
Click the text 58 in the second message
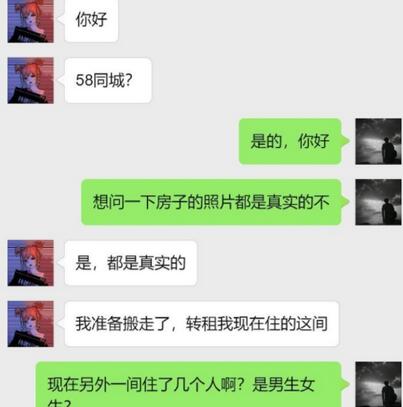click(84, 80)
